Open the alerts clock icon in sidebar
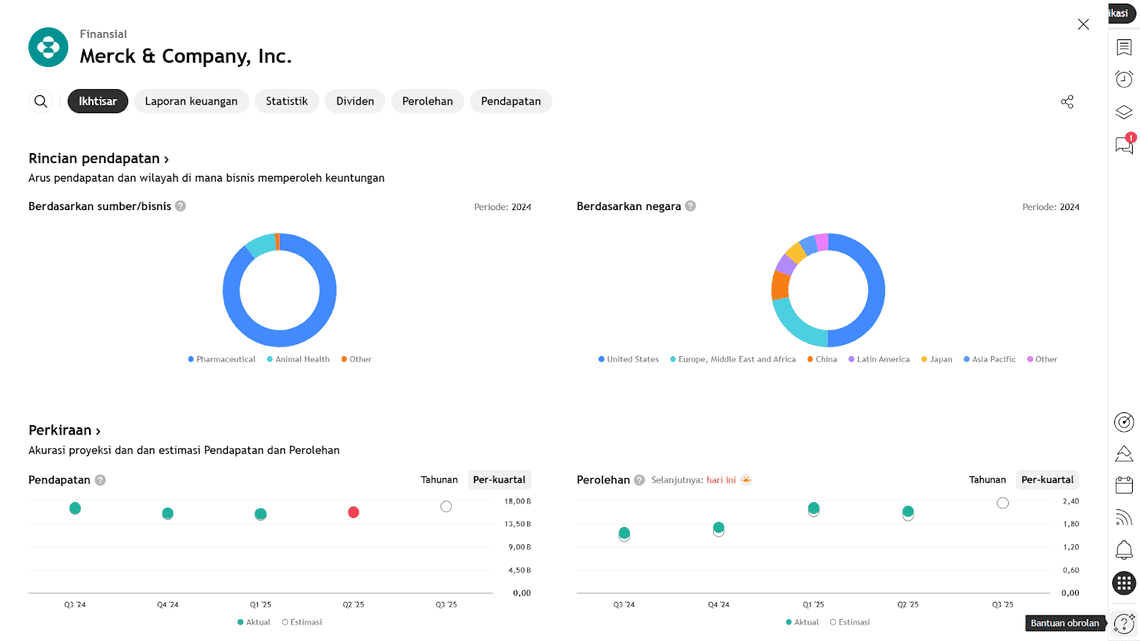 [x=1124, y=79]
